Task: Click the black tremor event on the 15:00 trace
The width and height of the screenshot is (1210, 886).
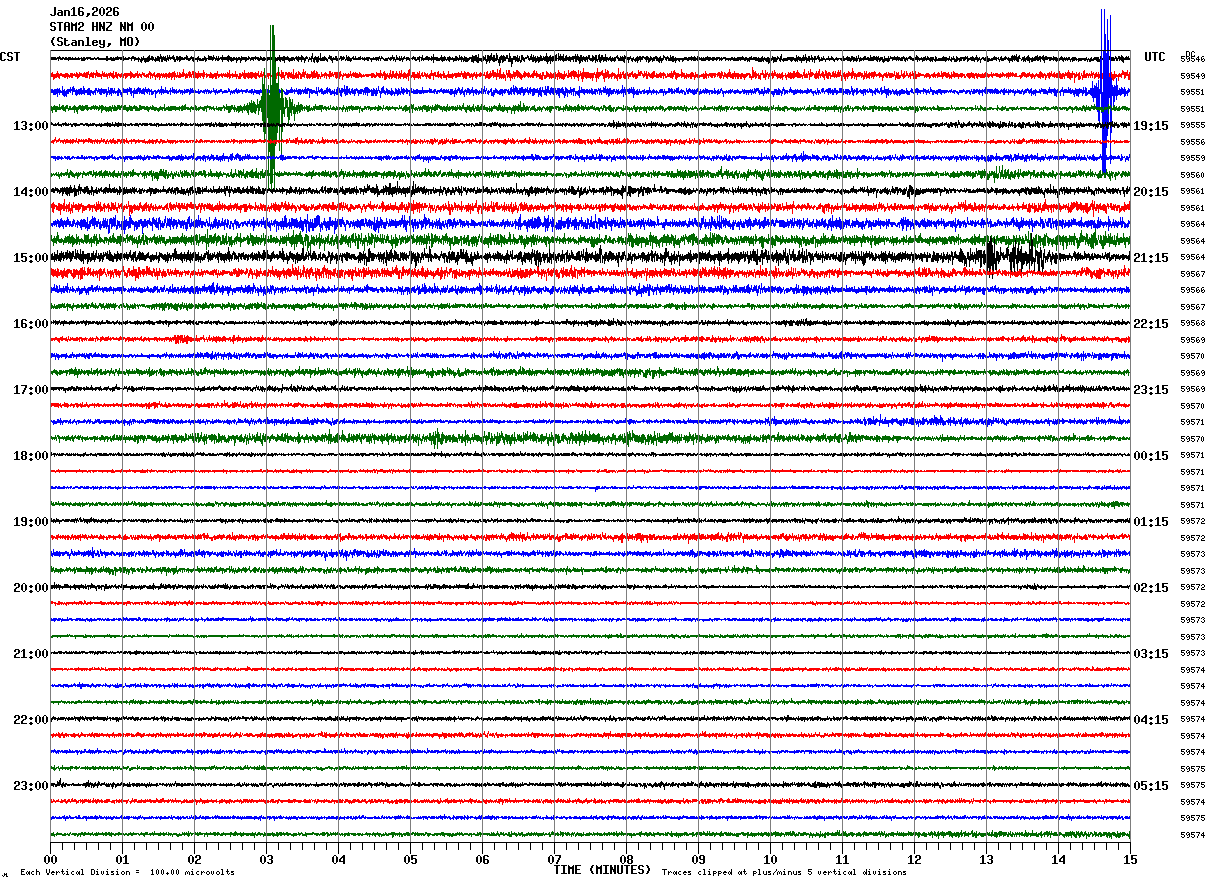Action: (x=1012, y=256)
